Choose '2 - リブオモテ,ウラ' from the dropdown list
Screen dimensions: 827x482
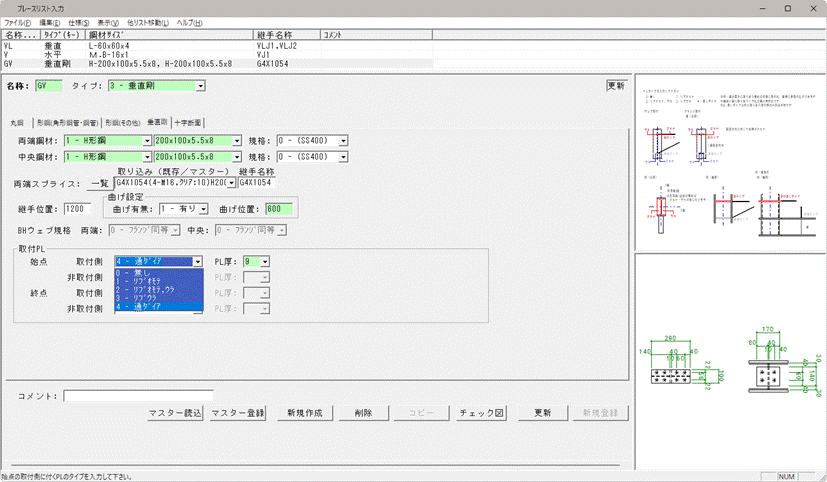158,288
